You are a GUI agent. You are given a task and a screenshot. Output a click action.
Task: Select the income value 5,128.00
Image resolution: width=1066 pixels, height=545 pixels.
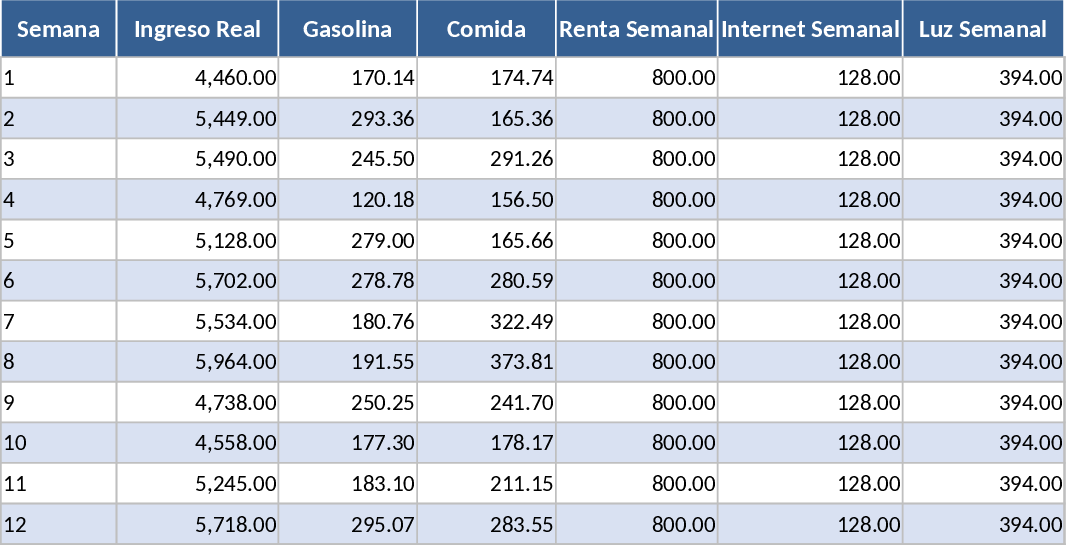click(x=197, y=241)
